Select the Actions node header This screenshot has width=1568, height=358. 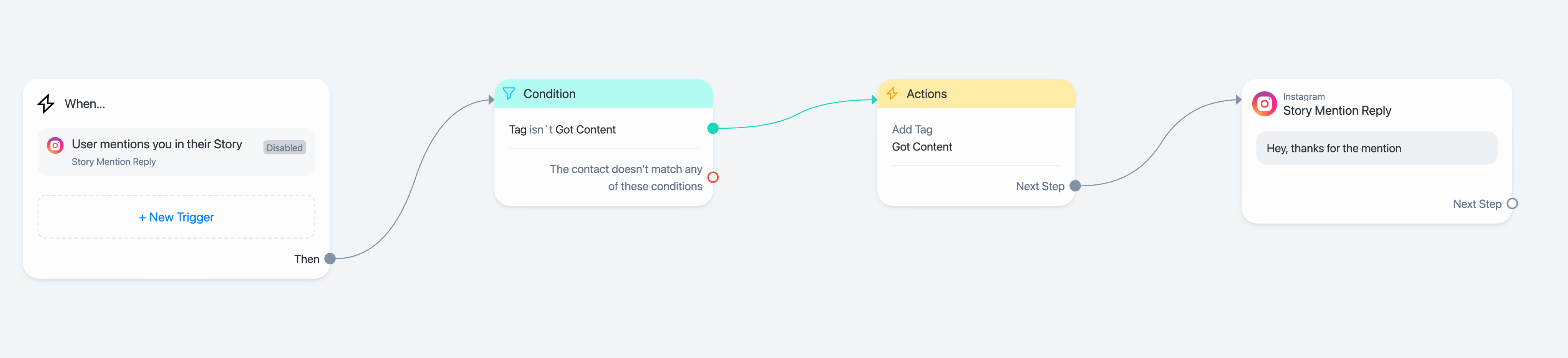click(976, 94)
